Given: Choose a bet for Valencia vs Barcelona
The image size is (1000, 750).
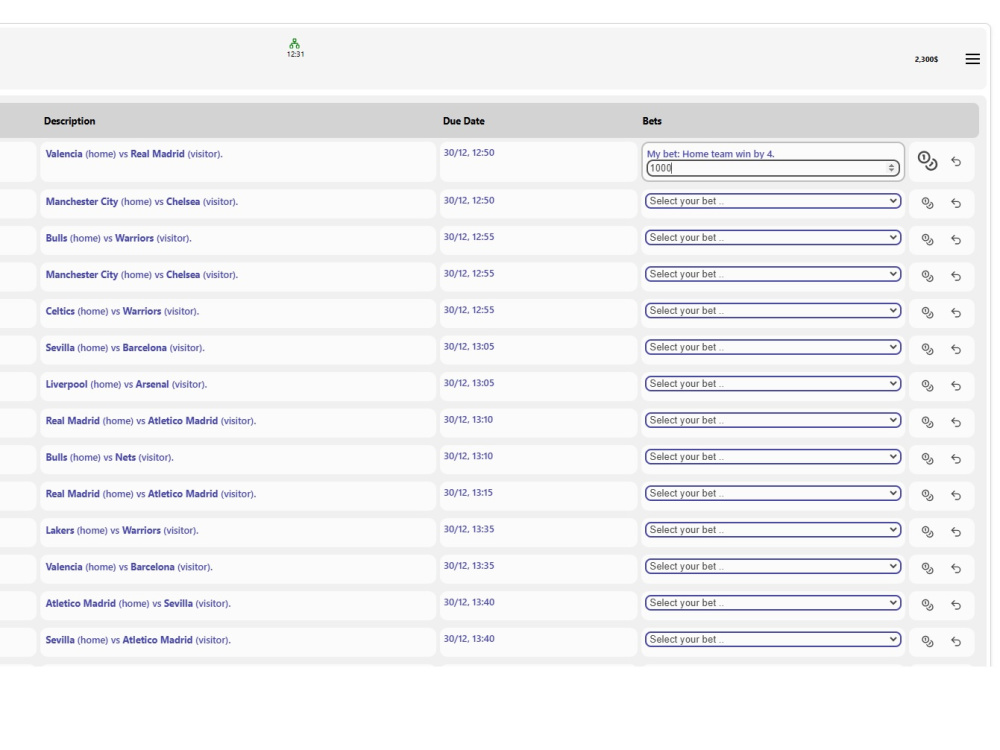Looking at the screenshot, I should 773,566.
